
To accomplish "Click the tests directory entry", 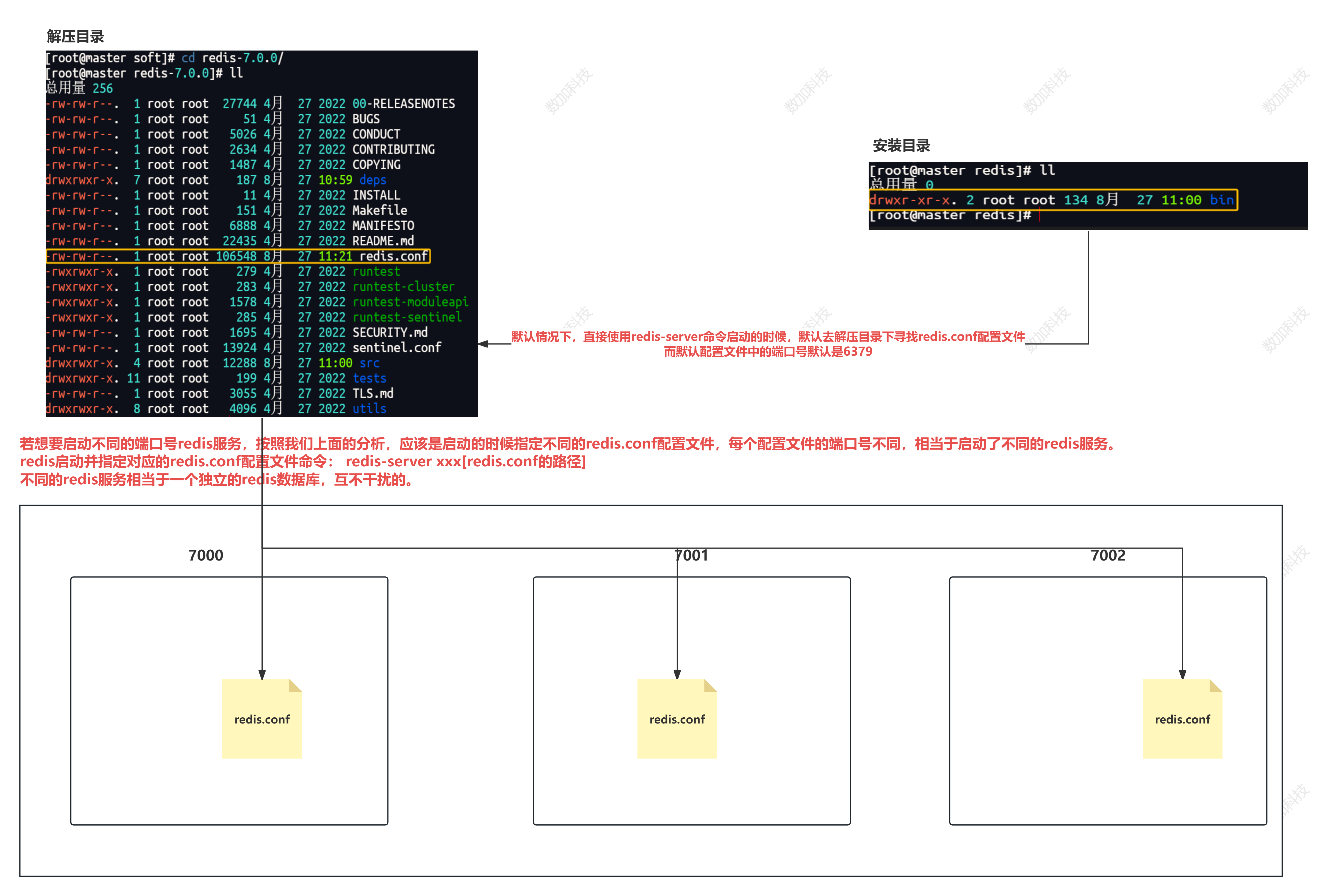I will (369, 378).
